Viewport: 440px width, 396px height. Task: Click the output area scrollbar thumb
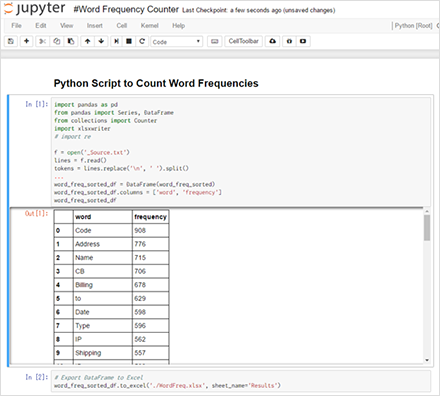click(x=427, y=228)
